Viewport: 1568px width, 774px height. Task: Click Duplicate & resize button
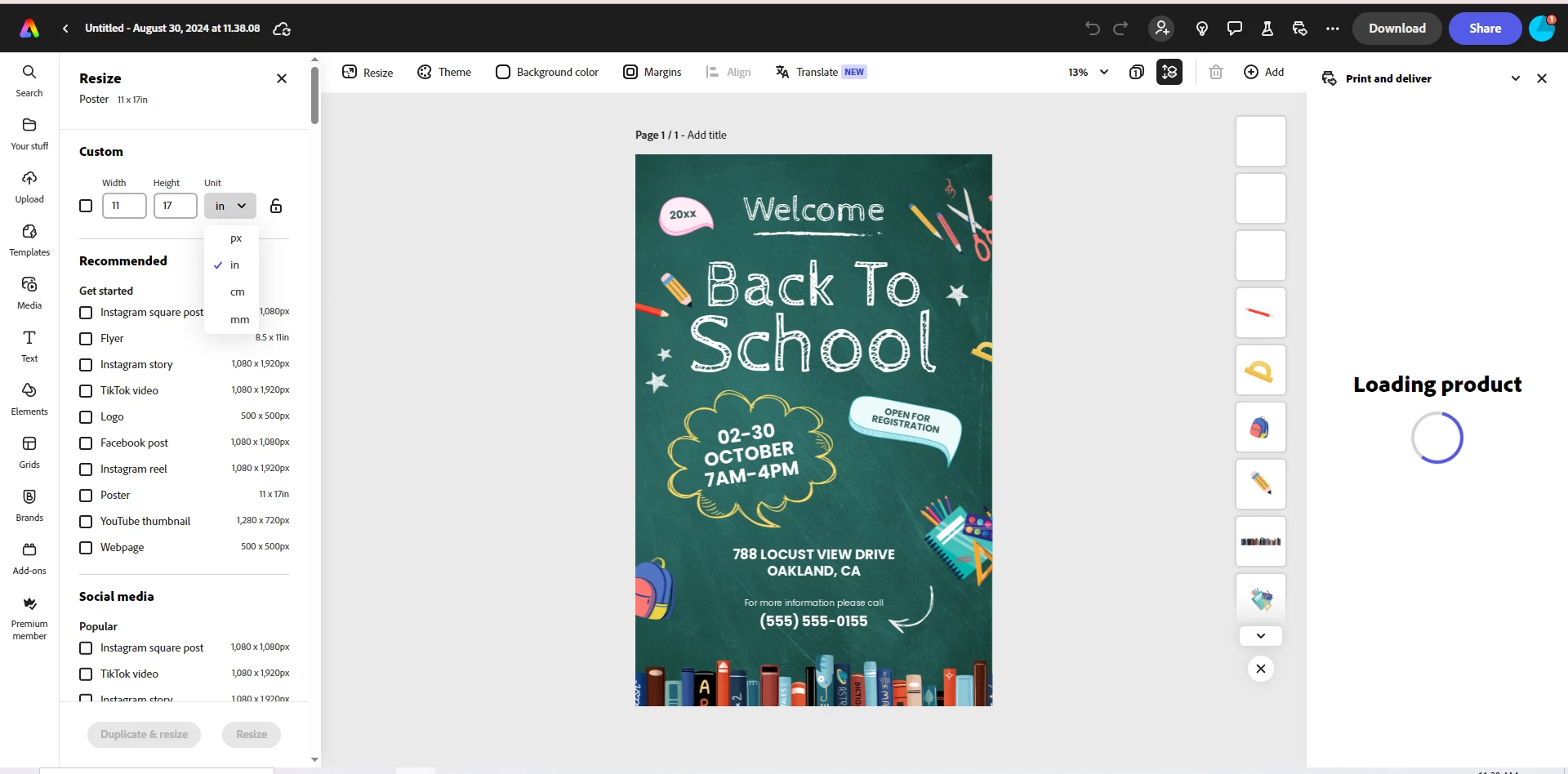tap(144, 735)
